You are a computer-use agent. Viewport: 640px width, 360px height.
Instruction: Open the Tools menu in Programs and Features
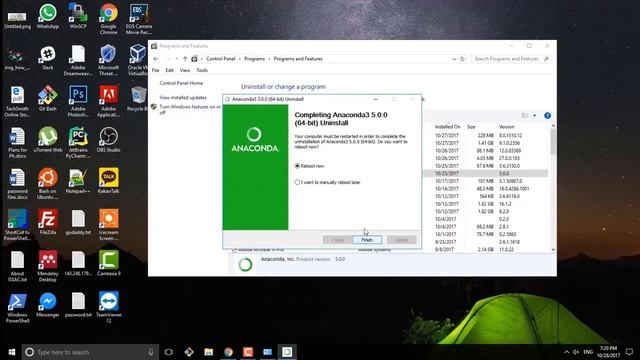tap(202, 70)
